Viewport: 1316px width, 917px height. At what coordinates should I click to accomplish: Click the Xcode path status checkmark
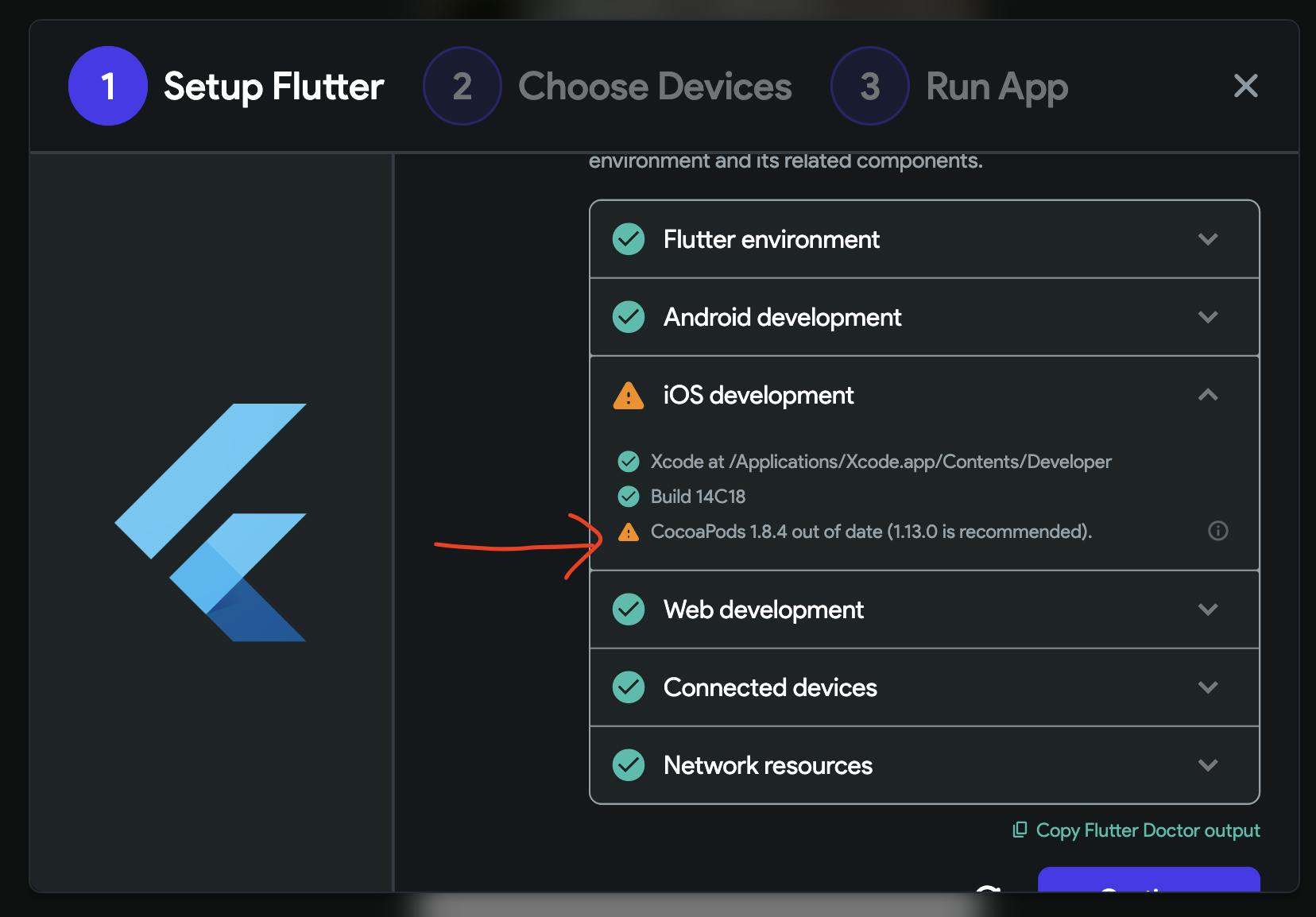coord(628,462)
